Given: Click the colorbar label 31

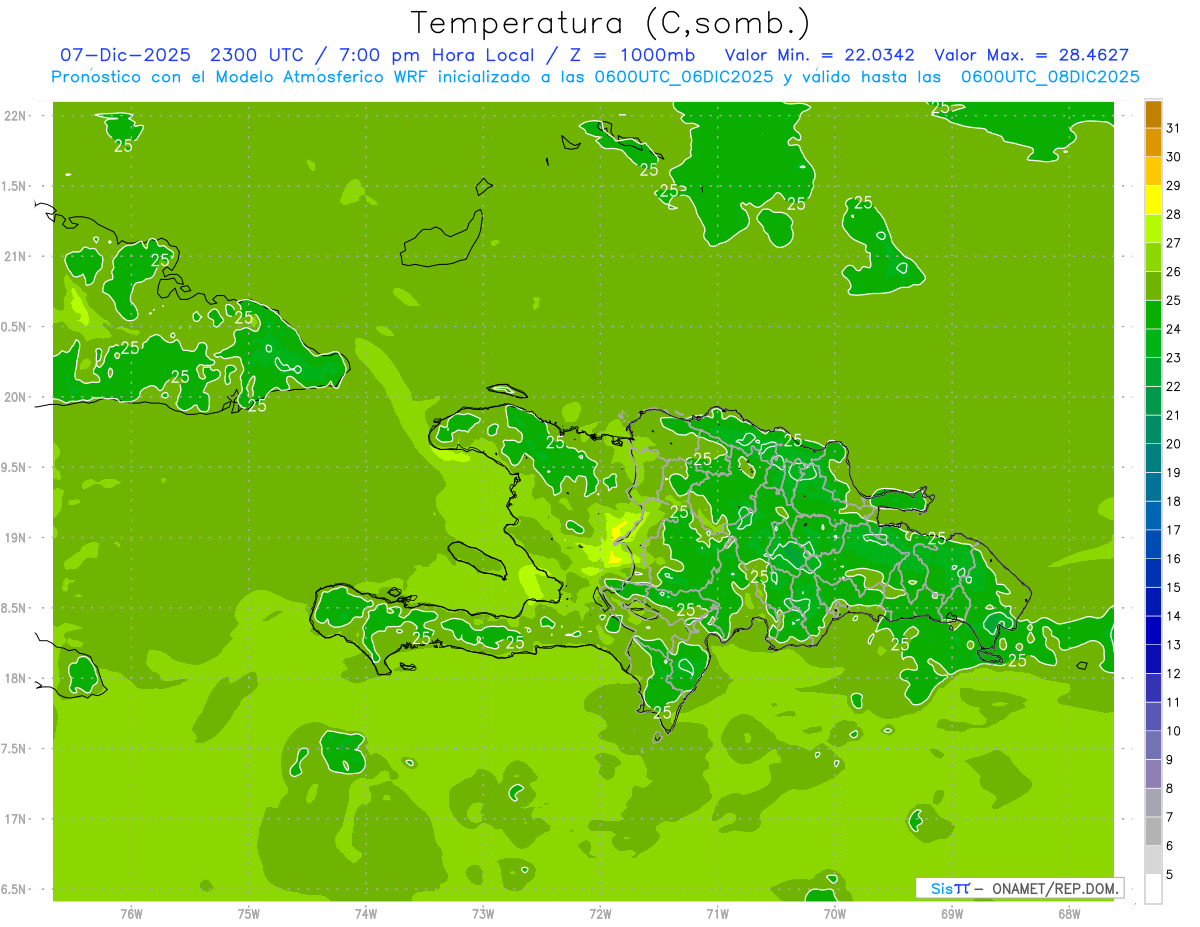Looking at the screenshot, I should click(1173, 128).
